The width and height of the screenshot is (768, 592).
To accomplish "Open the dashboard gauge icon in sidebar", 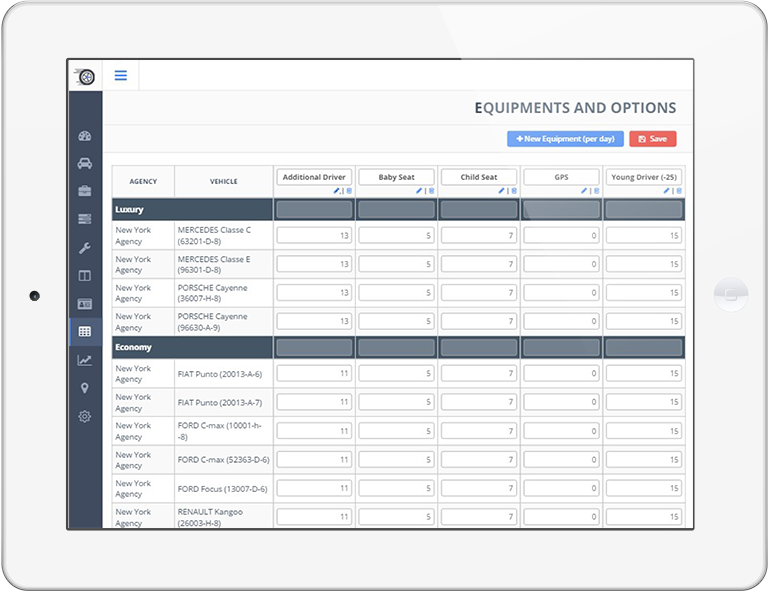I will pyautogui.click(x=85, y=136).
